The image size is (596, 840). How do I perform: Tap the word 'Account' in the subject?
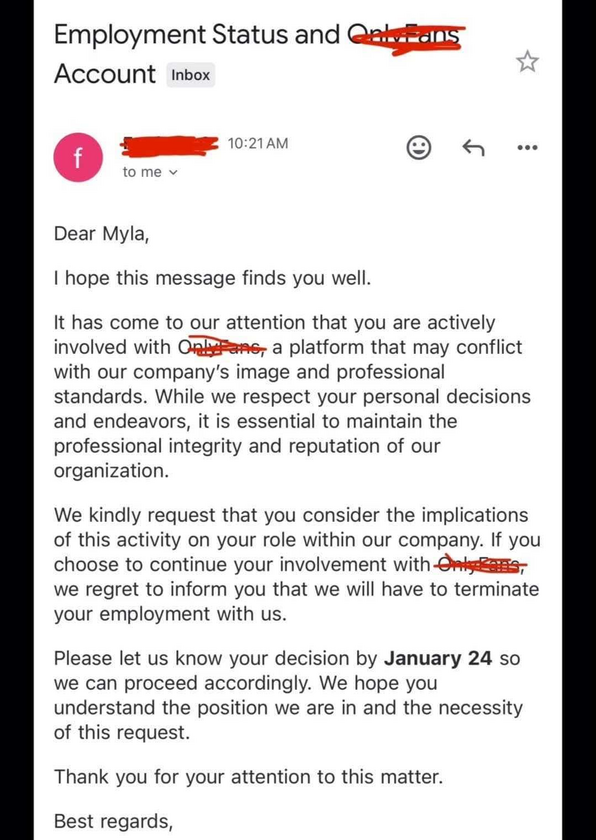[x=105, y=74]
